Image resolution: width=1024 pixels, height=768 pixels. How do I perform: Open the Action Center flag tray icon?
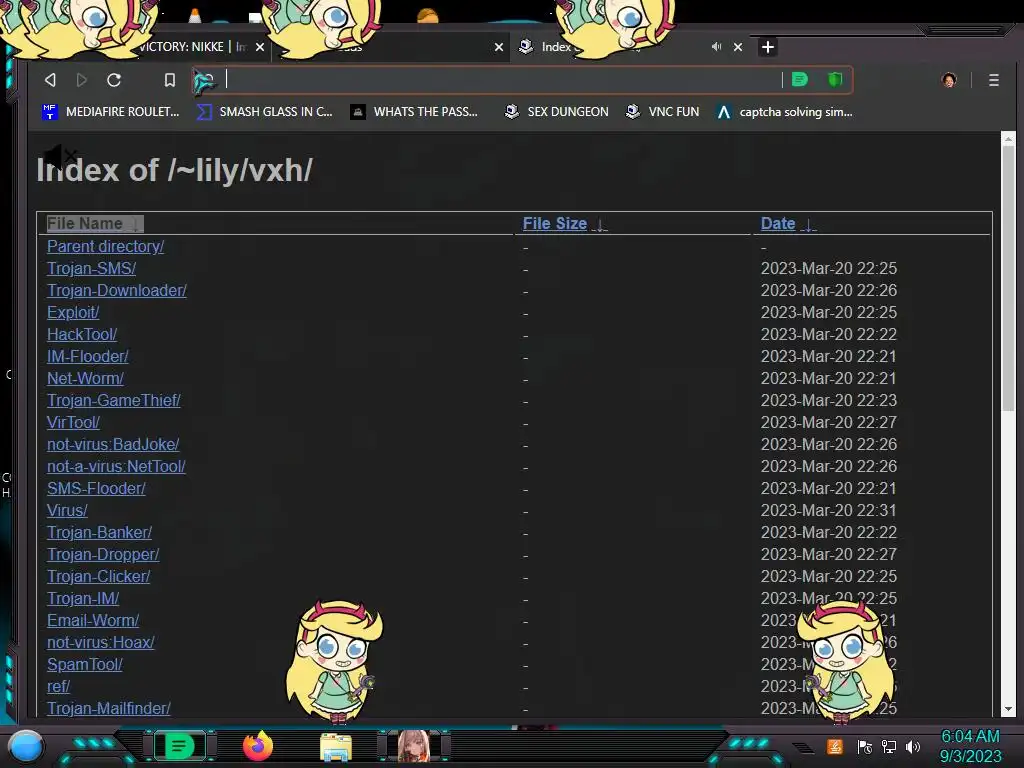click(865, 746)
